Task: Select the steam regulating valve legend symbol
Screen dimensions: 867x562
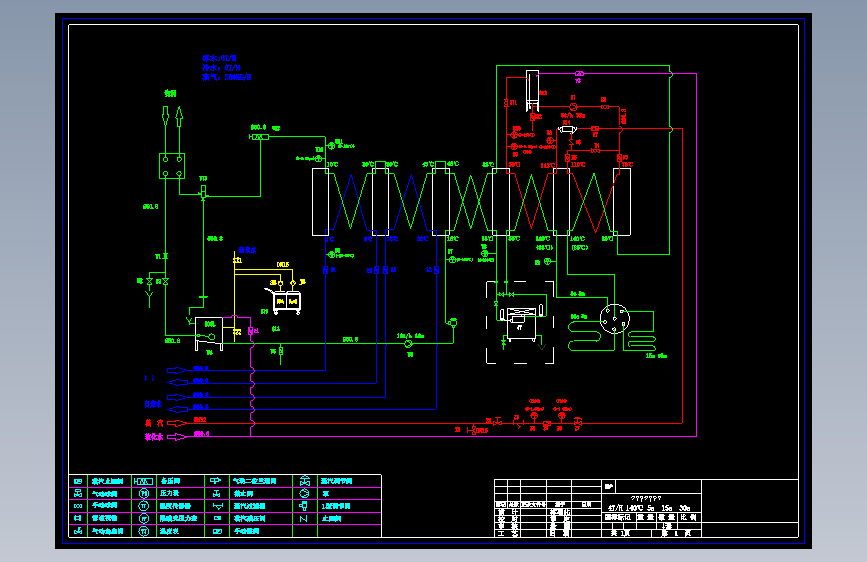Action: point(304,481)
